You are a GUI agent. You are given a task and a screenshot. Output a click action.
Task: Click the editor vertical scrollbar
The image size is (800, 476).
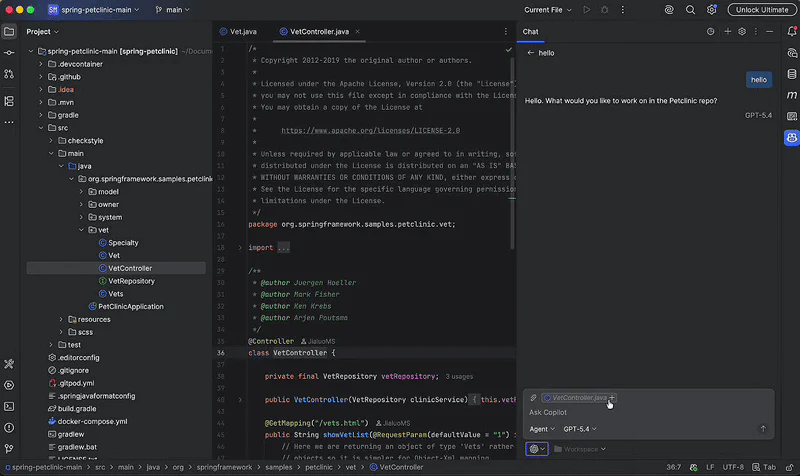pos(512,153)
